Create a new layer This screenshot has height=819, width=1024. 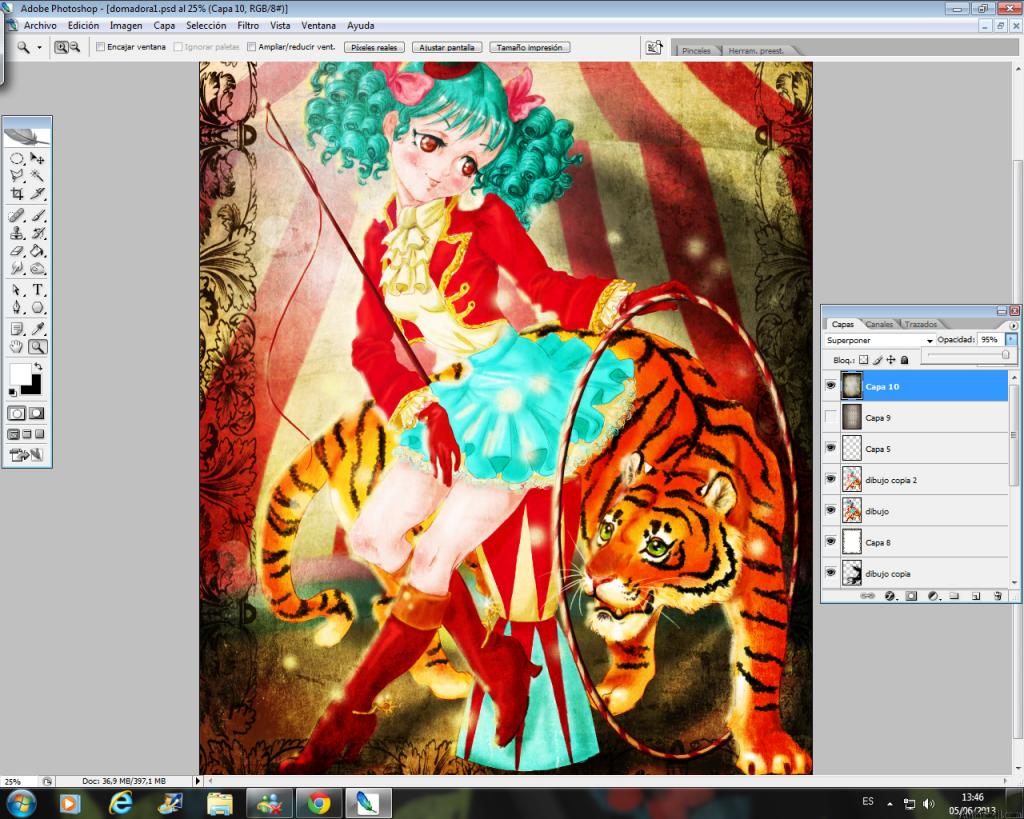[976, 596]
